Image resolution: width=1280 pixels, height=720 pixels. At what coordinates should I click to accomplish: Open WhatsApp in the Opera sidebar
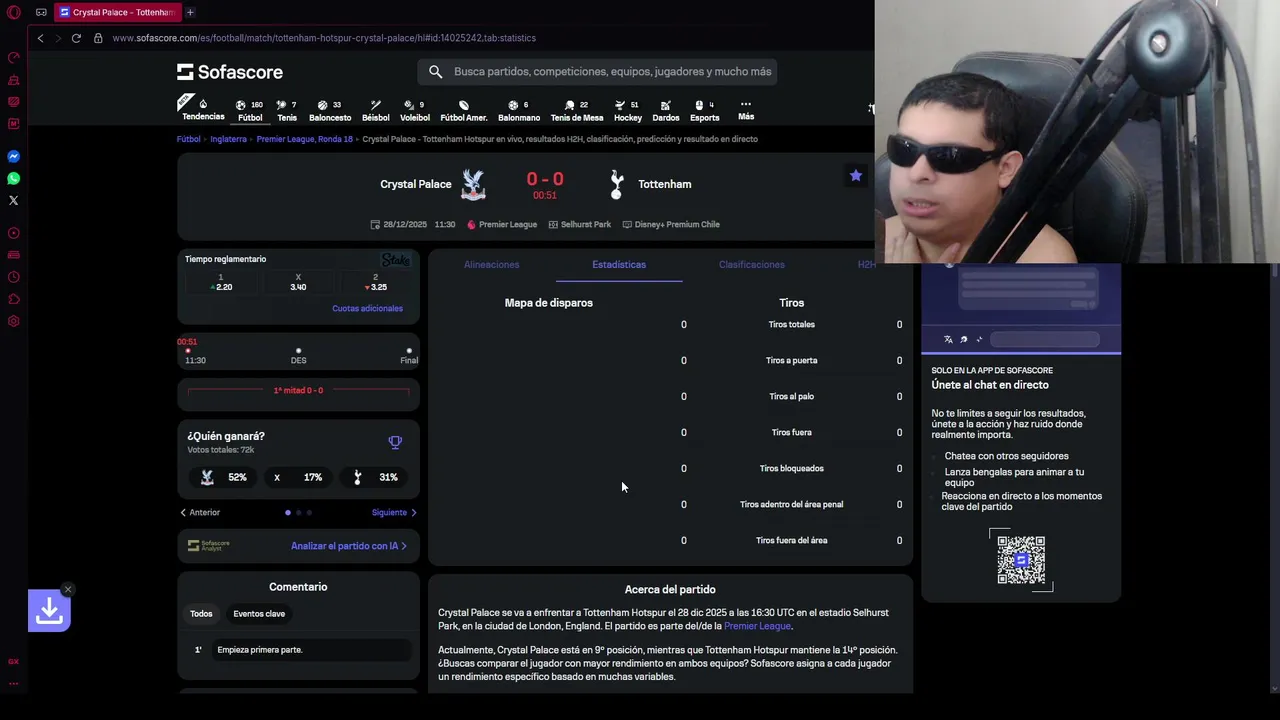(x=14, y=178)
